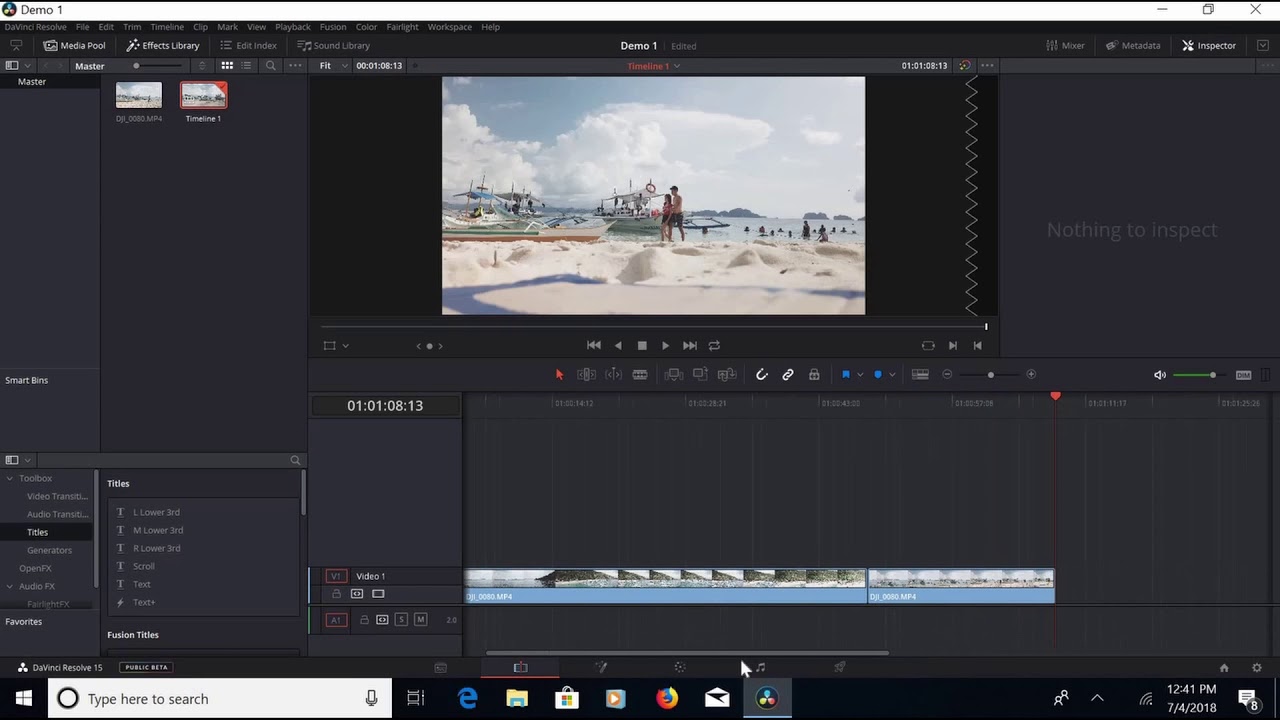The height and width of the screenshot is (720, 1280).
Task: Expand the OpenFX category
Action: coord(35,569)
